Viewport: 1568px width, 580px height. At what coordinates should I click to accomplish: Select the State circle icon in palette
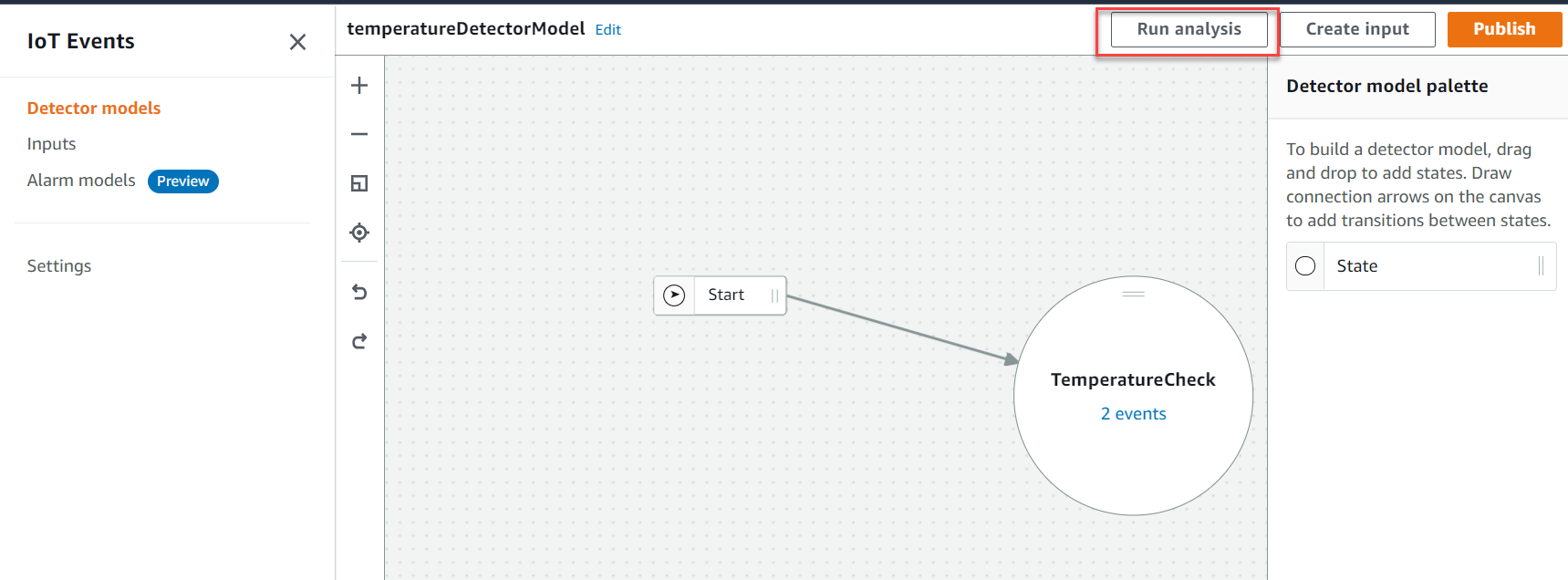1305,266
